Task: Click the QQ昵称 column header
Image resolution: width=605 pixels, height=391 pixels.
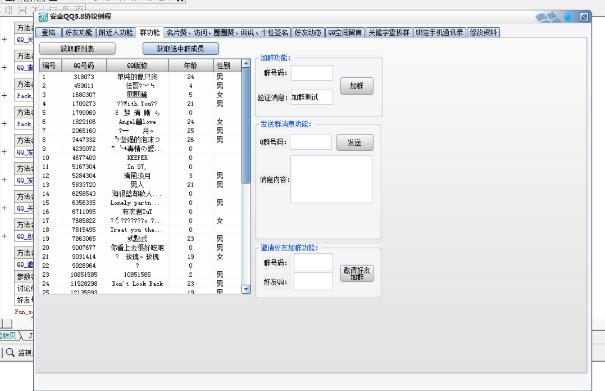Action: (x=137, y=65)
